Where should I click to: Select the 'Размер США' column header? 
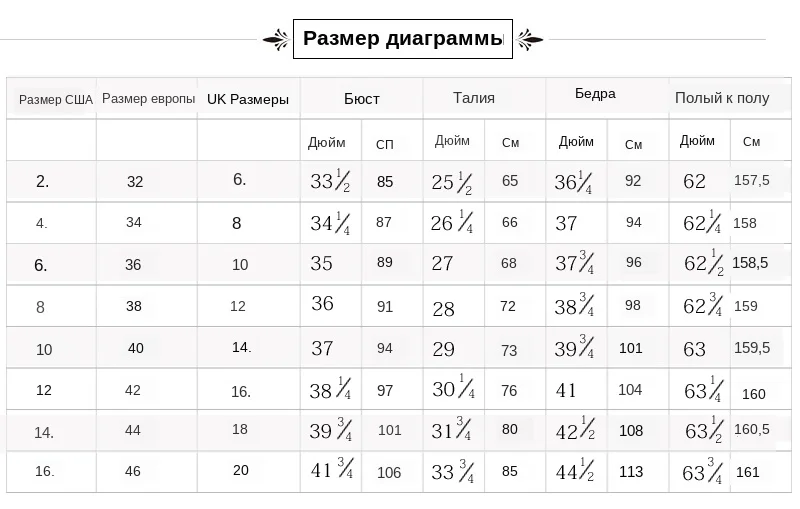(56, 99)
